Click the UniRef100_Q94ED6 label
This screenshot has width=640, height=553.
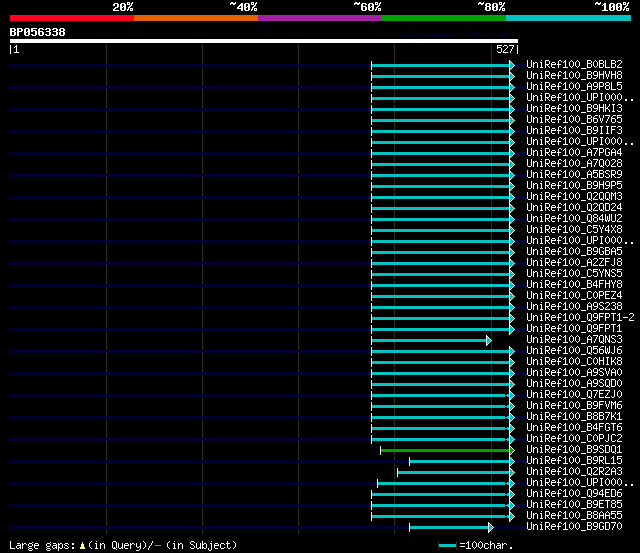574,494
